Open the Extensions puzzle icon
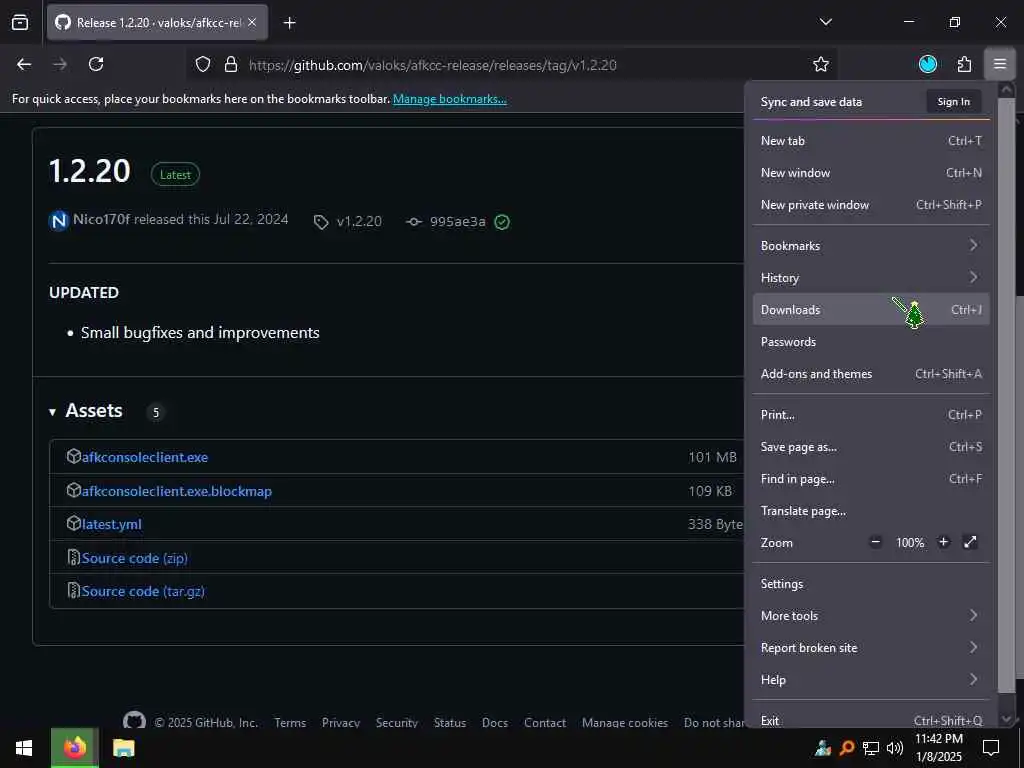 pos(964,64)
